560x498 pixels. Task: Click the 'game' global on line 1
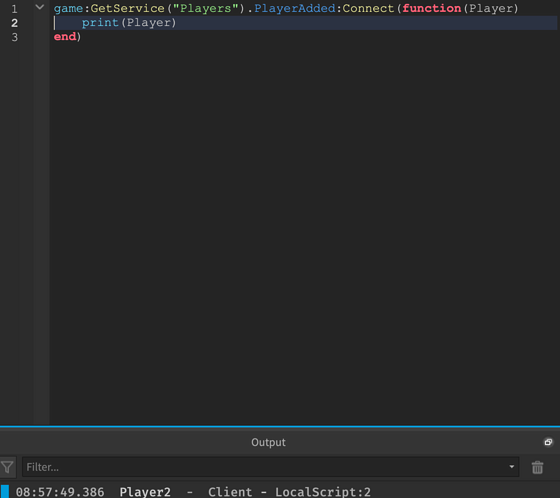(x=68, y=9)
